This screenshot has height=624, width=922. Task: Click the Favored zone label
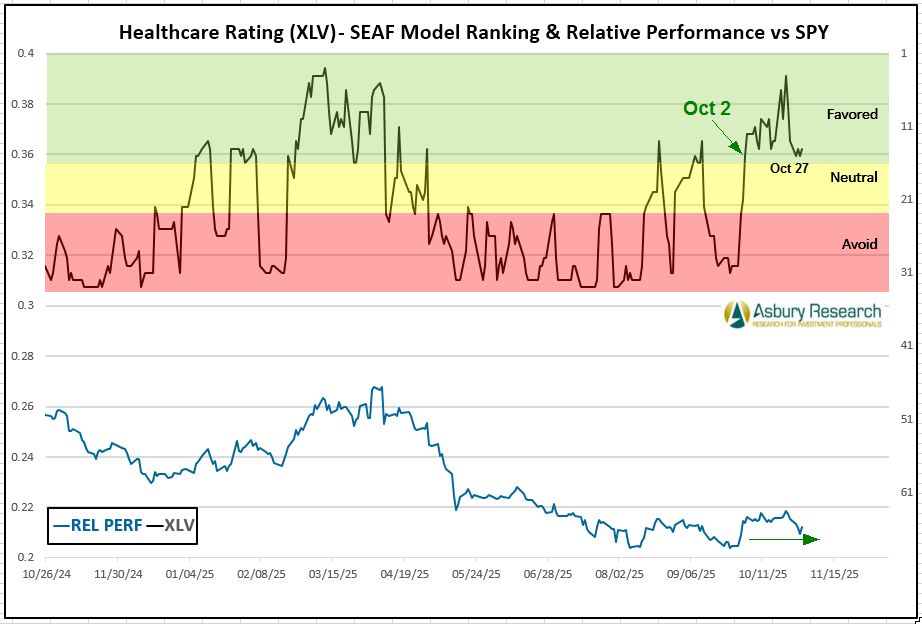851,114
